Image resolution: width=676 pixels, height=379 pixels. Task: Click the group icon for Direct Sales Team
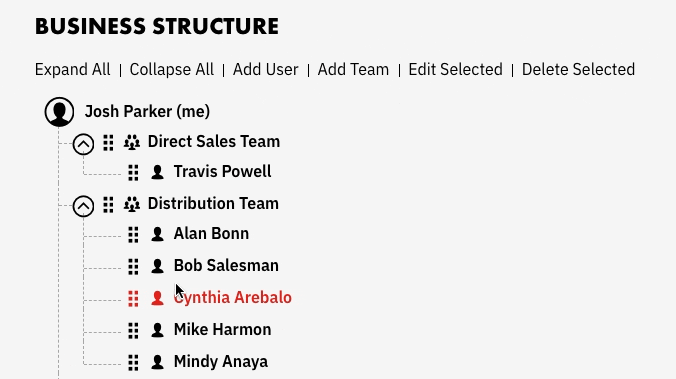[132, 142]
